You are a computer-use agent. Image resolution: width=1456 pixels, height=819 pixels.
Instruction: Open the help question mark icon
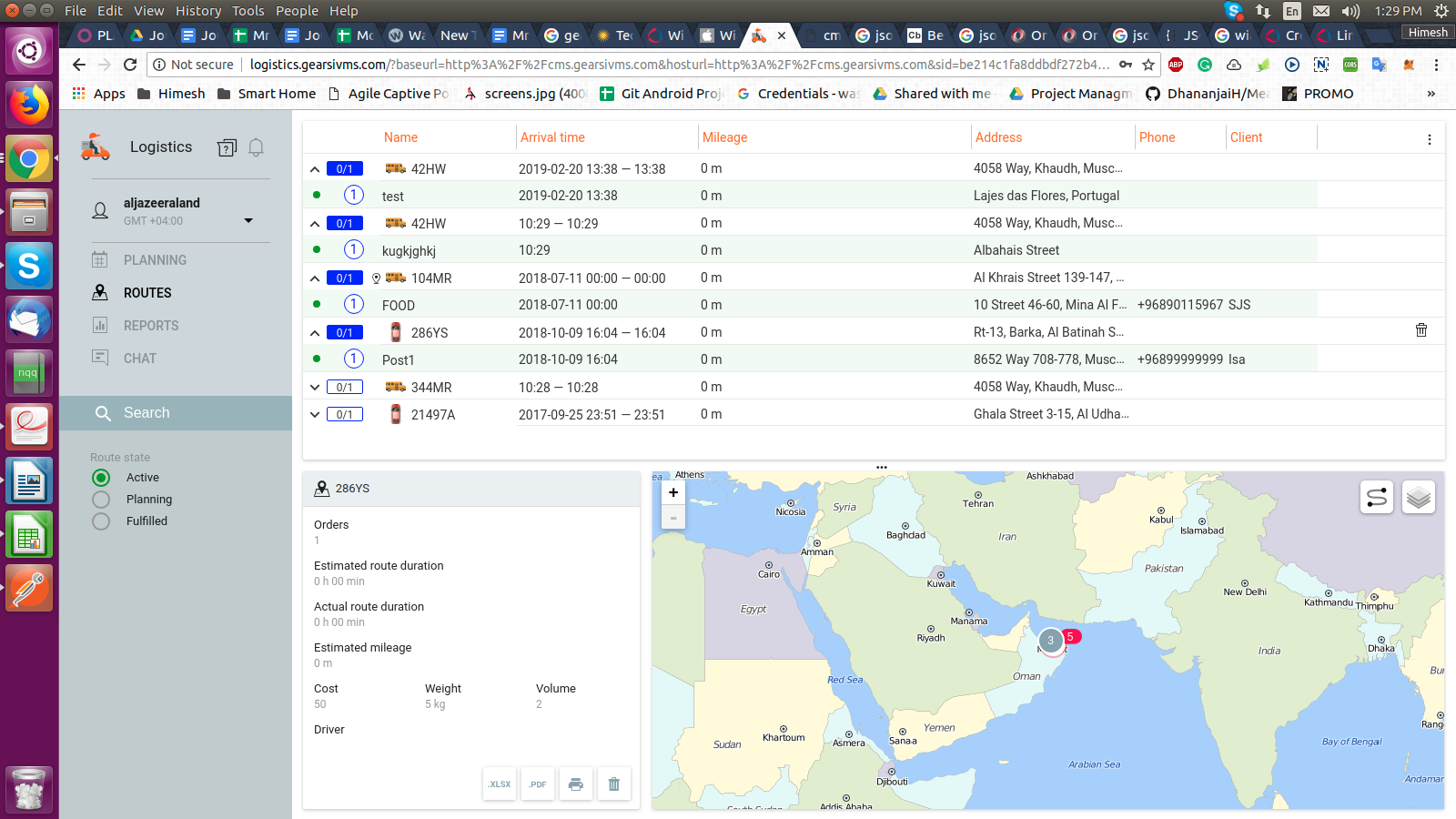[227, 147]
